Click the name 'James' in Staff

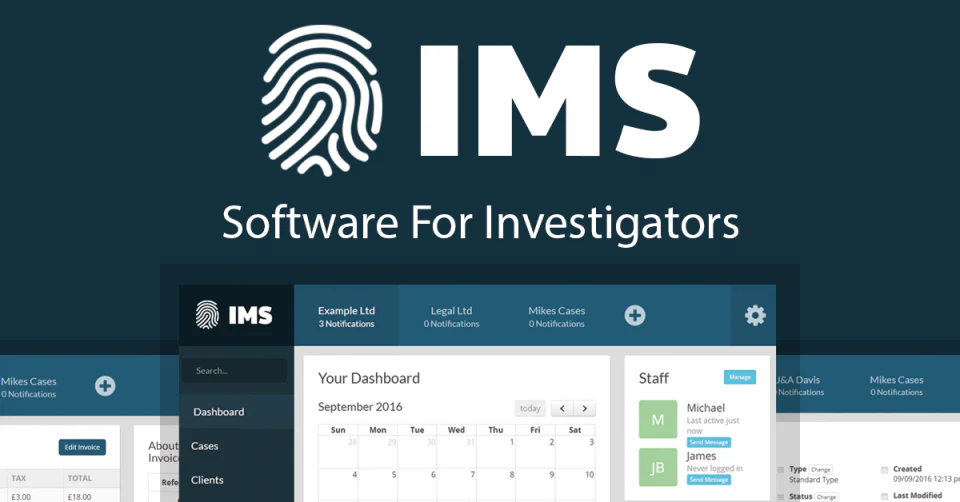tap(702, 456)
